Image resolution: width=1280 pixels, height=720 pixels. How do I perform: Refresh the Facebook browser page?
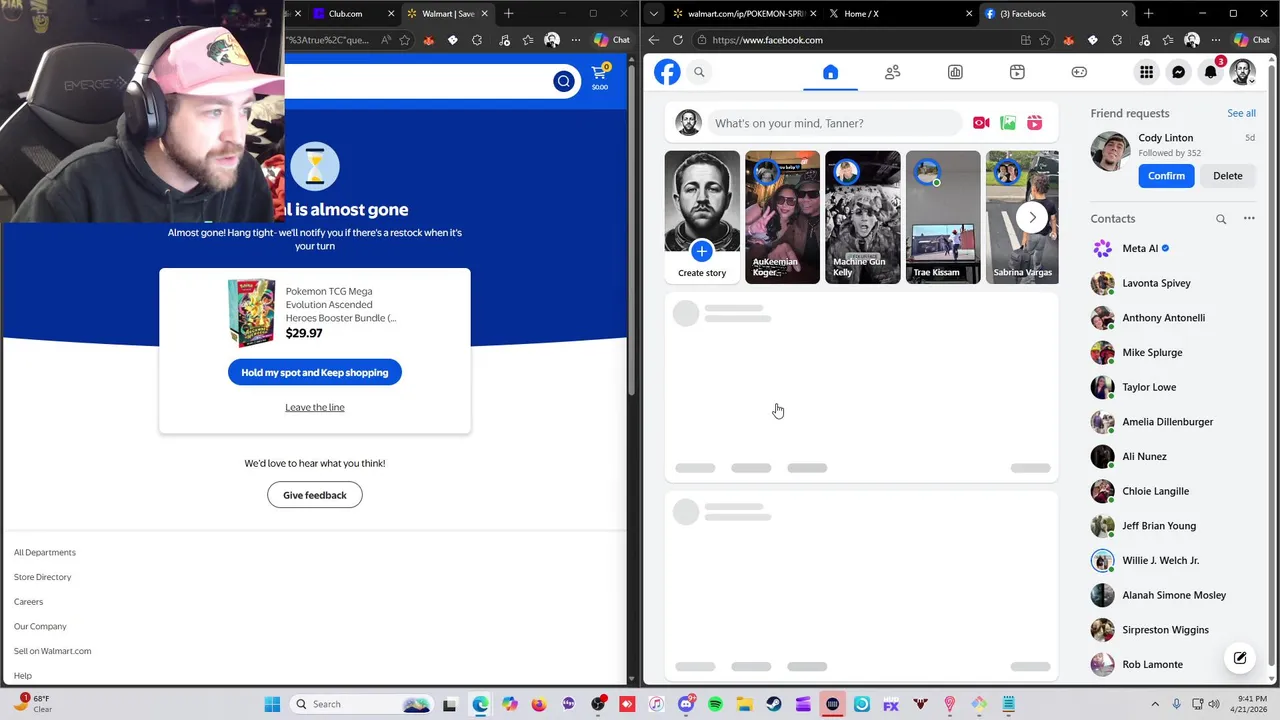[x=678, y=40]
